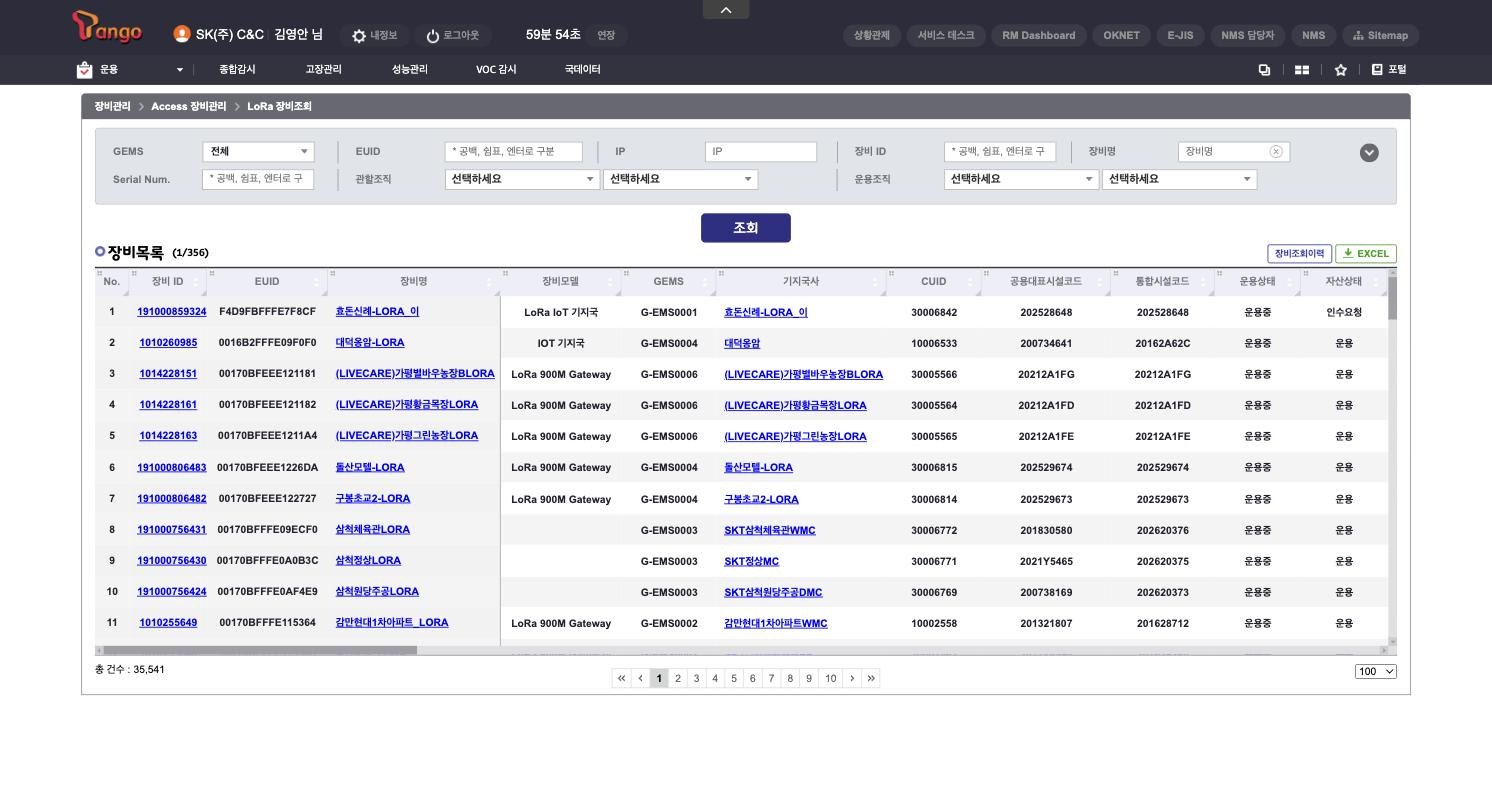The height and width of the screenshot is (812, 1492).
Task: Open the Sitemap link
Action: (x=1381, y=36)
